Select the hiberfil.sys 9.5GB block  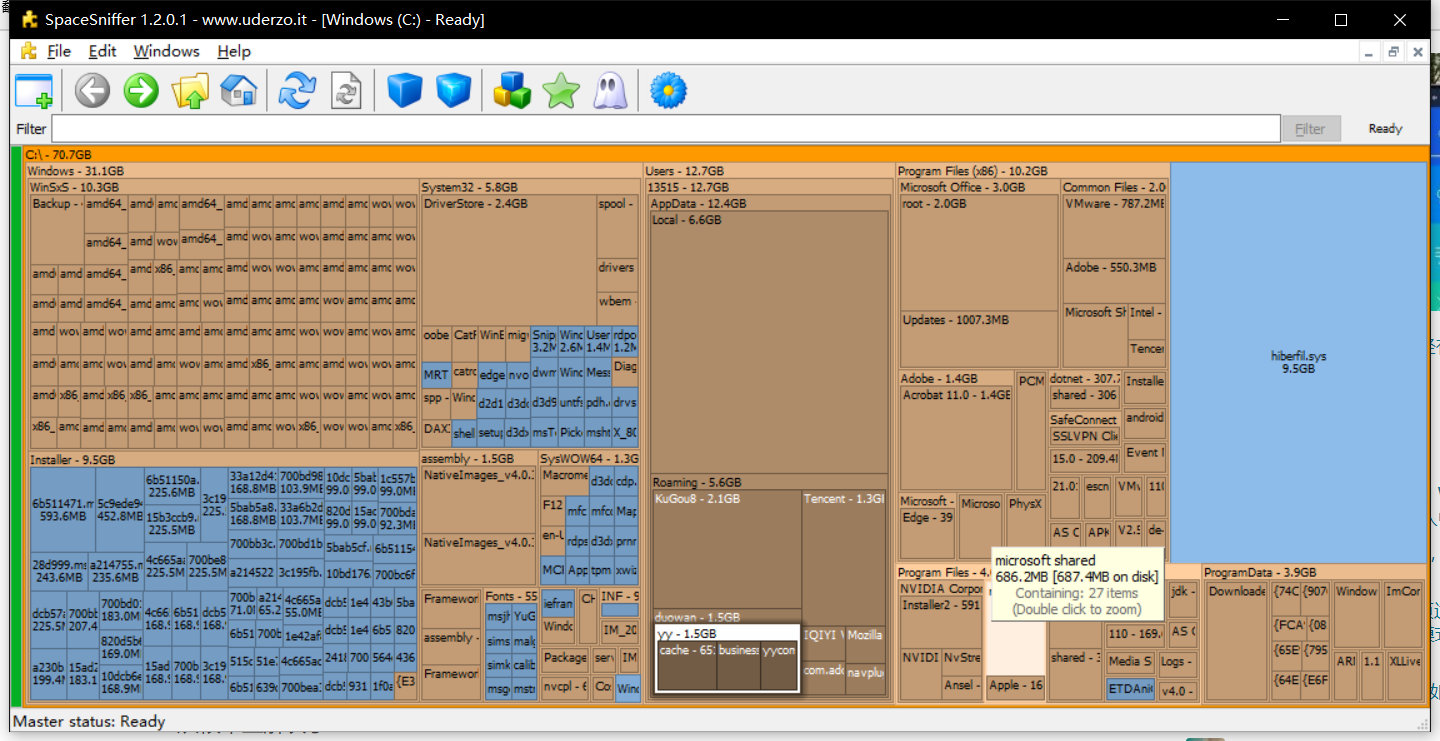pyautogui.click(x=1298, y=363)
